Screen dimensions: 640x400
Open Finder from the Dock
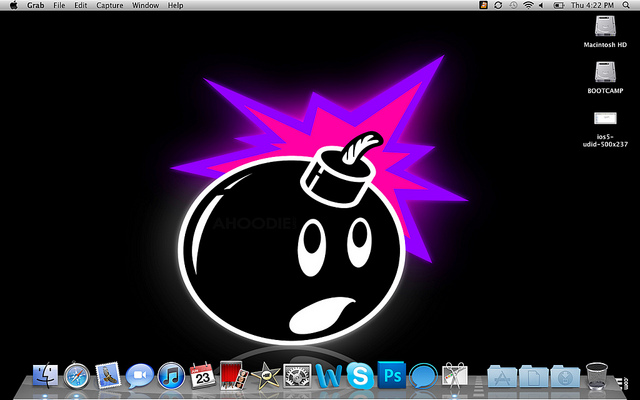coord(45,375)
